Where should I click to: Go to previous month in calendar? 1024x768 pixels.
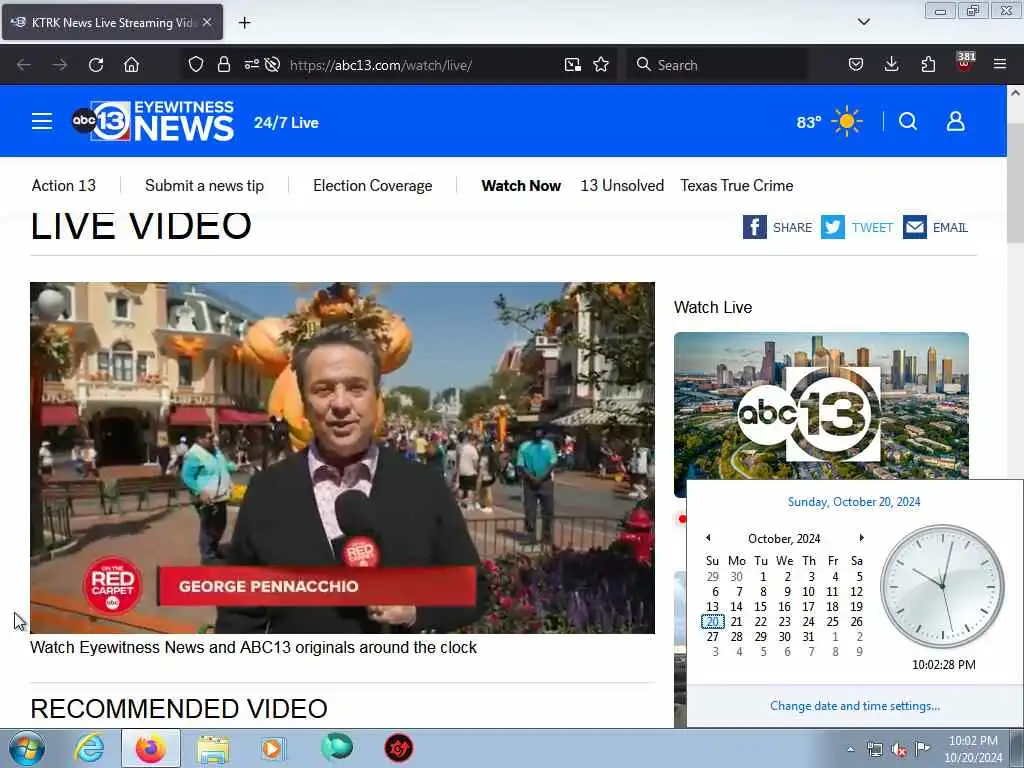(x=708, y=537)
